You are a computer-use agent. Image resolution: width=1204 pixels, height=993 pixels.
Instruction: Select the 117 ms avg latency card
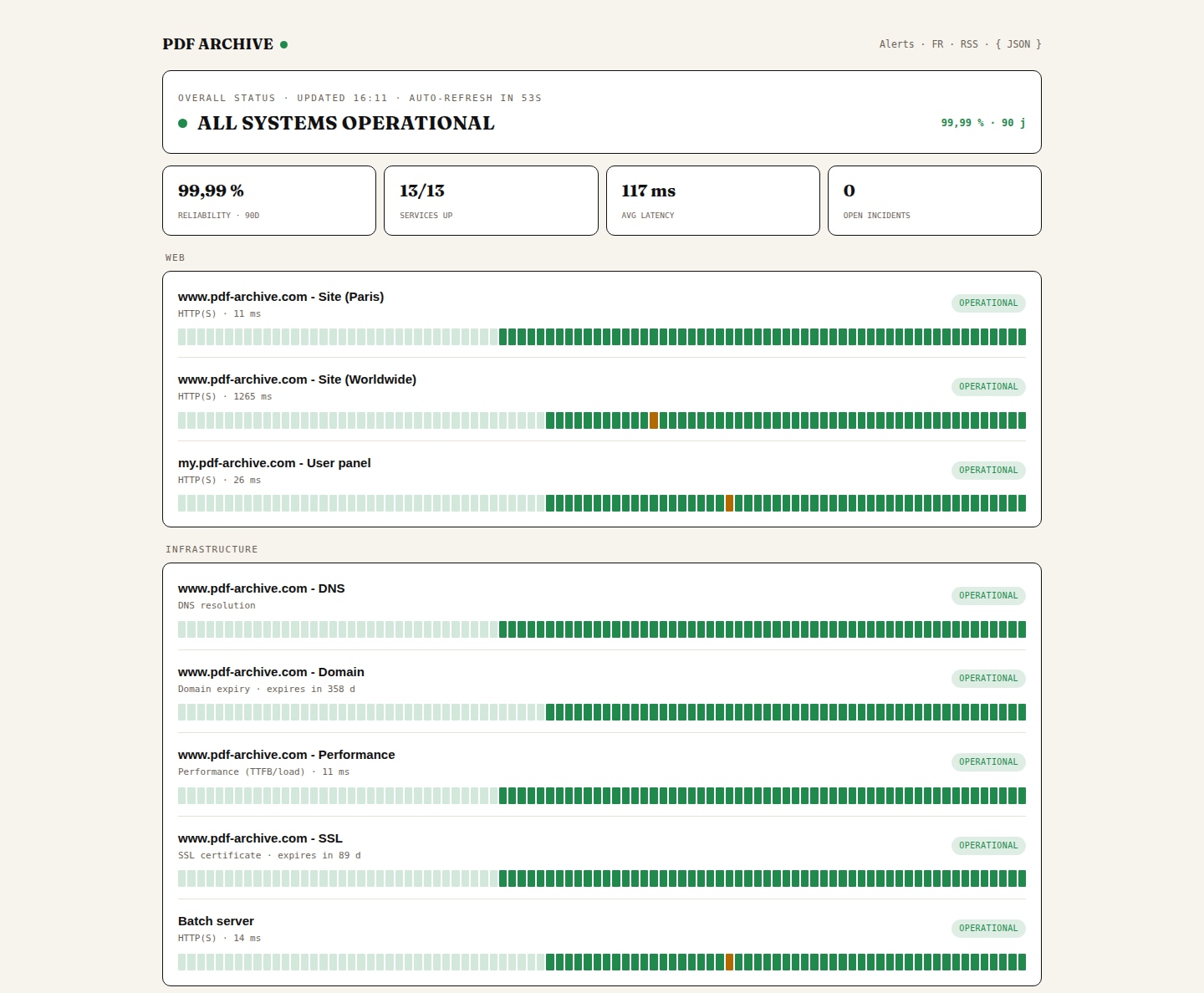pyautogui.click(x=712, y=201)
